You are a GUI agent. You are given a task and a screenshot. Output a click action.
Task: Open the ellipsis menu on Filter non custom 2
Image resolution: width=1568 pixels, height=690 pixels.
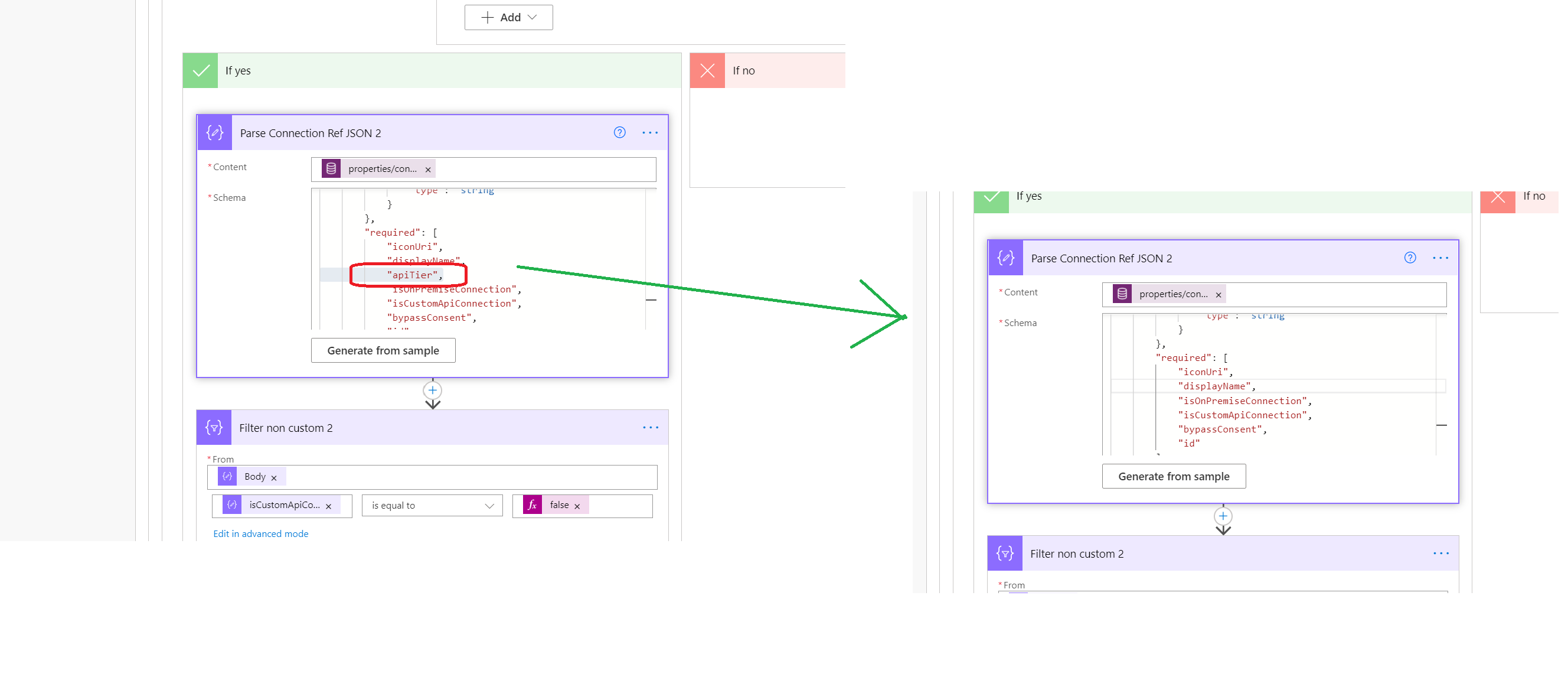click(x=650, y=427)
